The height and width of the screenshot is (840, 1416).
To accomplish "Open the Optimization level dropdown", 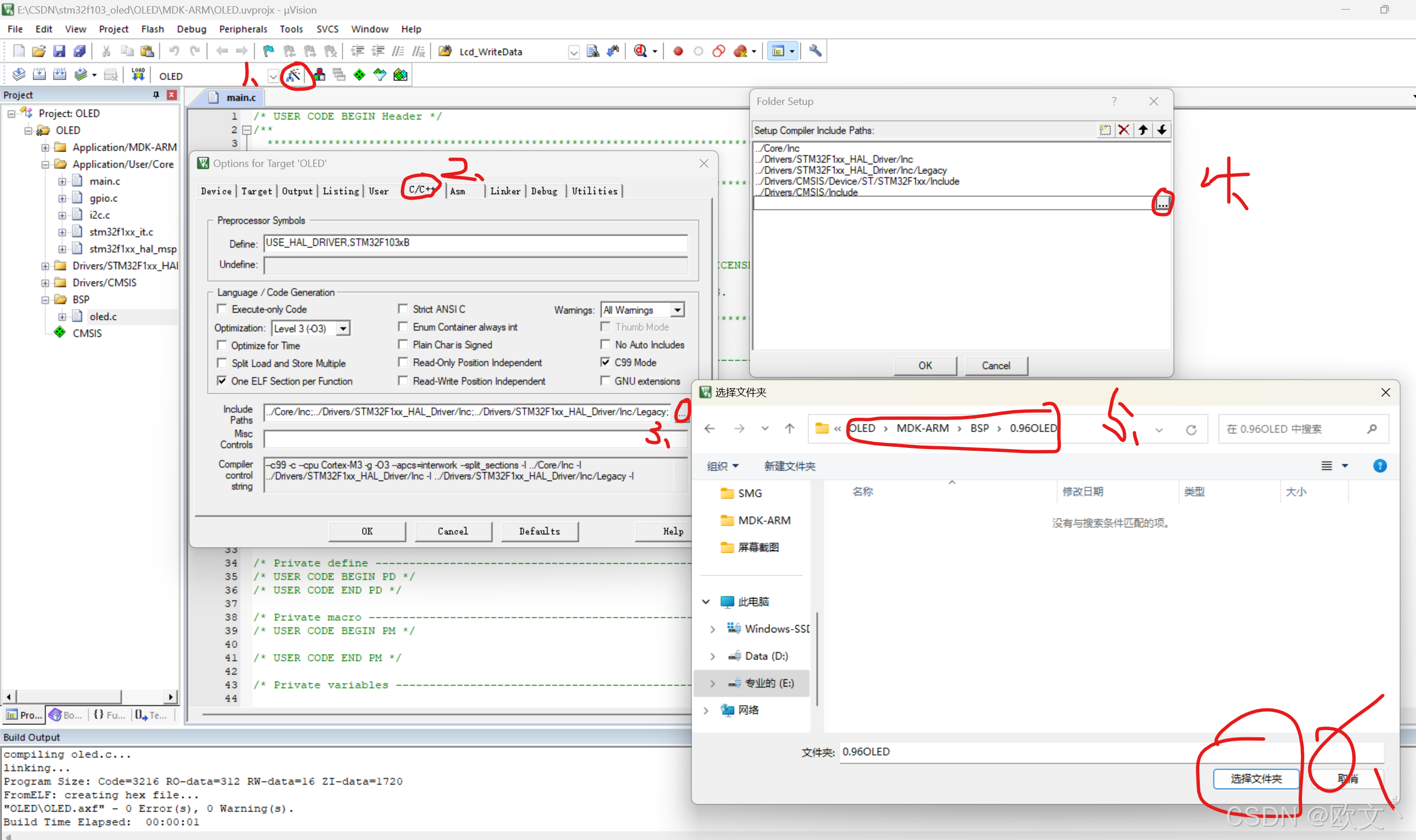I will pos(343,328).
